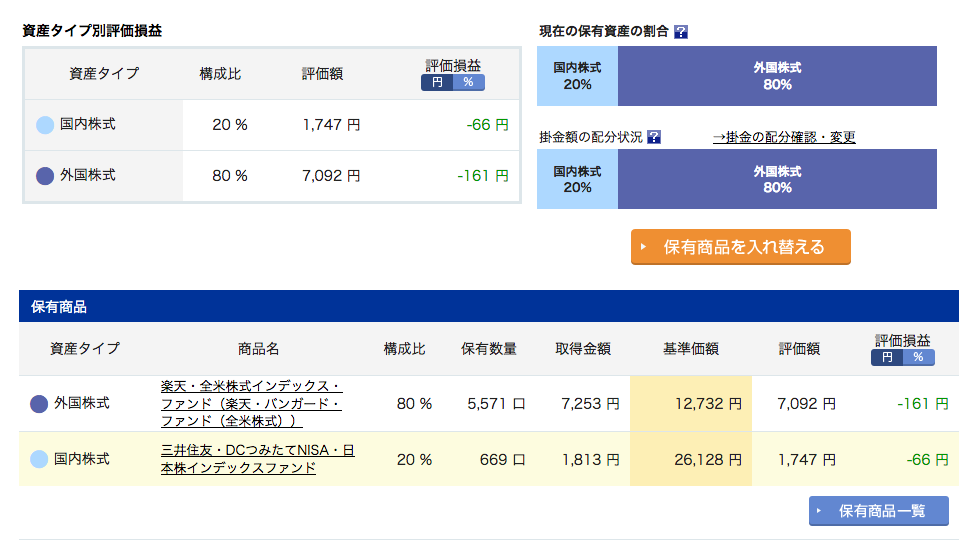Click 保有商品一覧 button

click(879, 511)
